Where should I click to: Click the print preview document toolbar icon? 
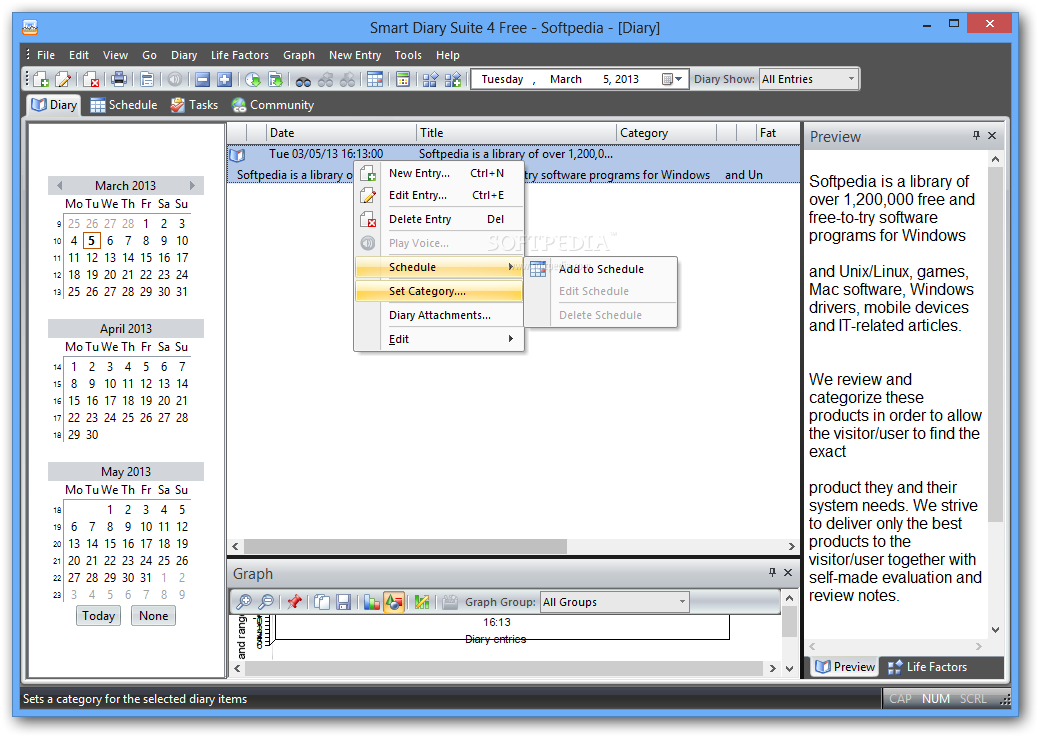(x=147, y=80)
